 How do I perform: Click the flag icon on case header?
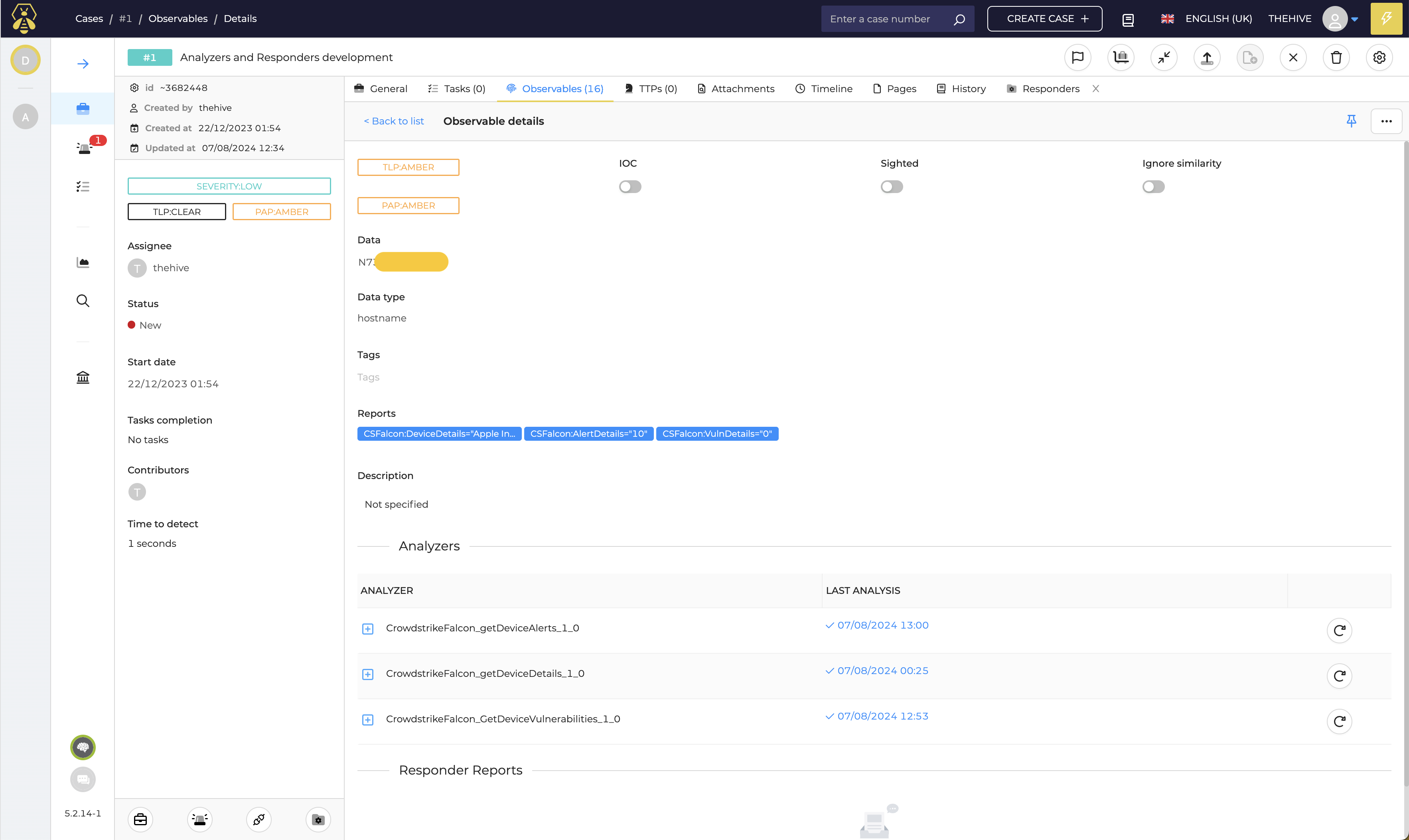(1079, 57)
